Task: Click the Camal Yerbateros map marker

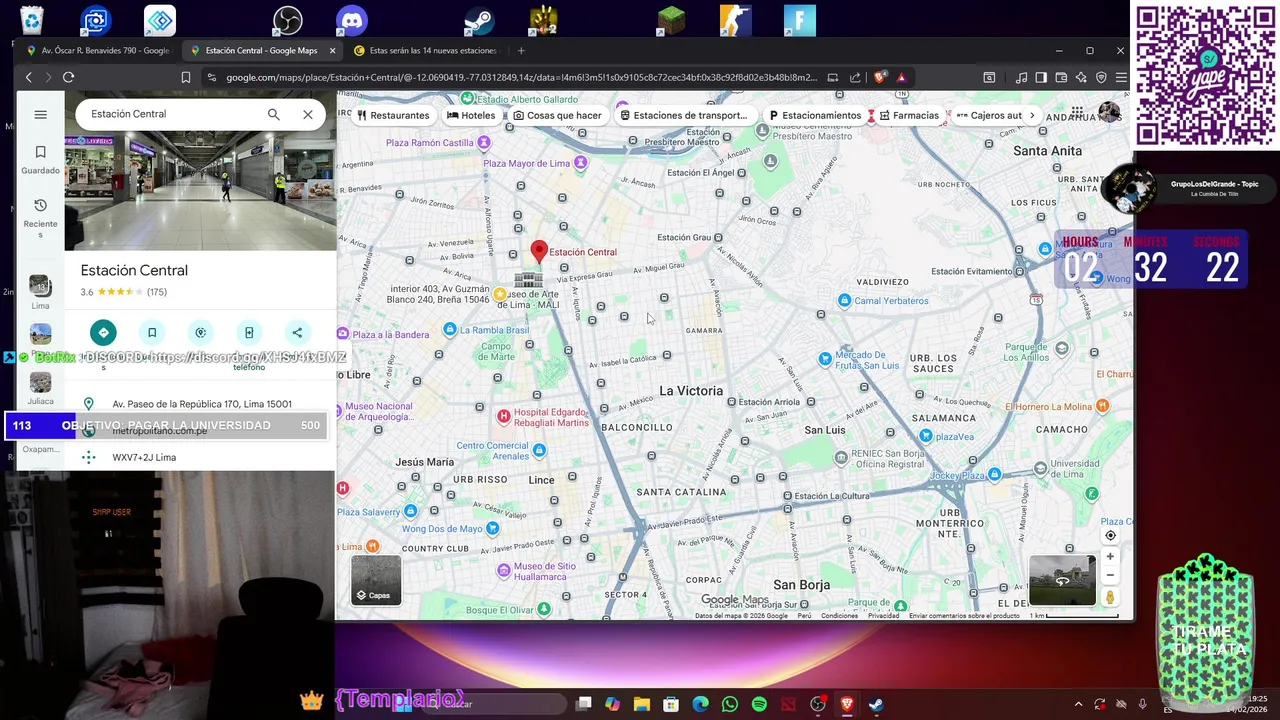Action: (x=845, y=300)
